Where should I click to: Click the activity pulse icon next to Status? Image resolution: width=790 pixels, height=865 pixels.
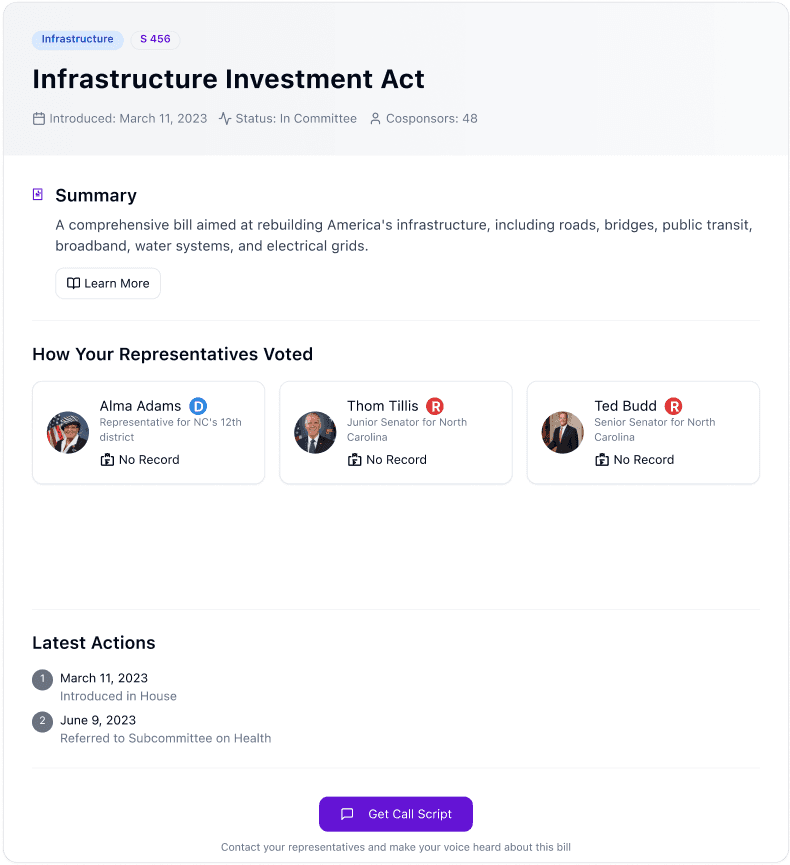pyautogui.click(x=225, y=119)
